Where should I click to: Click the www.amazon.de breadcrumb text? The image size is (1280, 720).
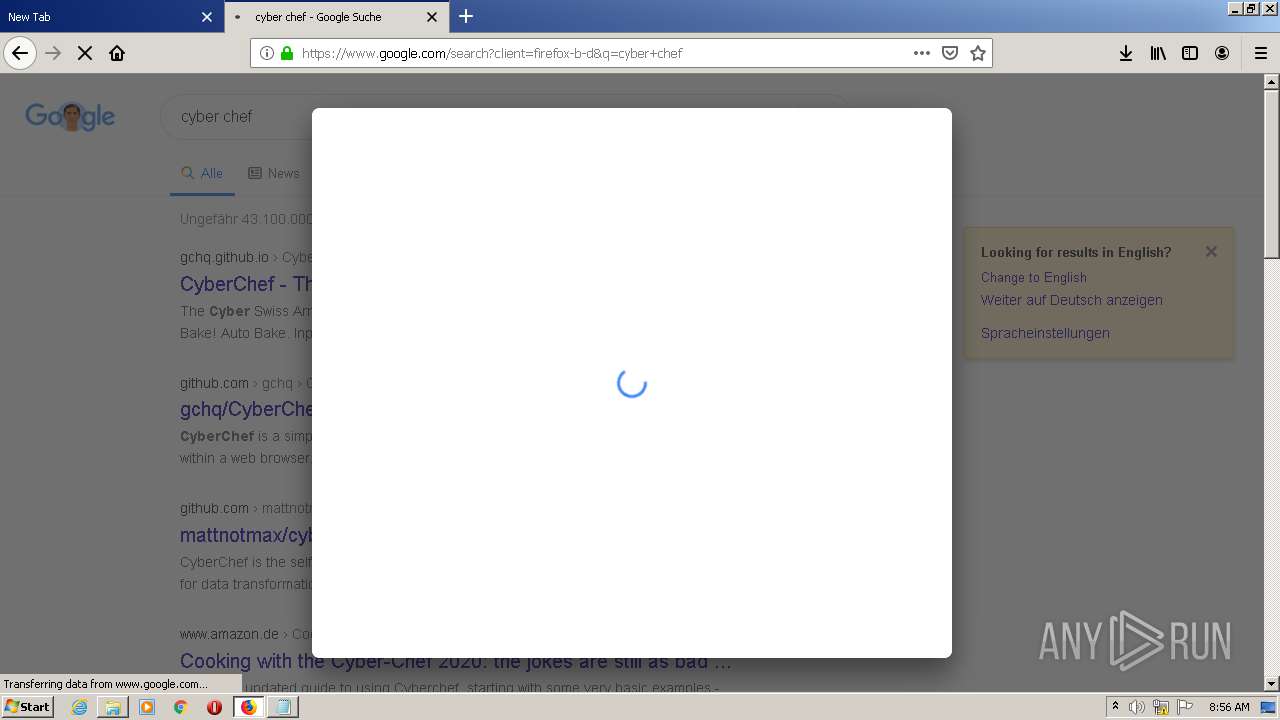click(229, 634)
